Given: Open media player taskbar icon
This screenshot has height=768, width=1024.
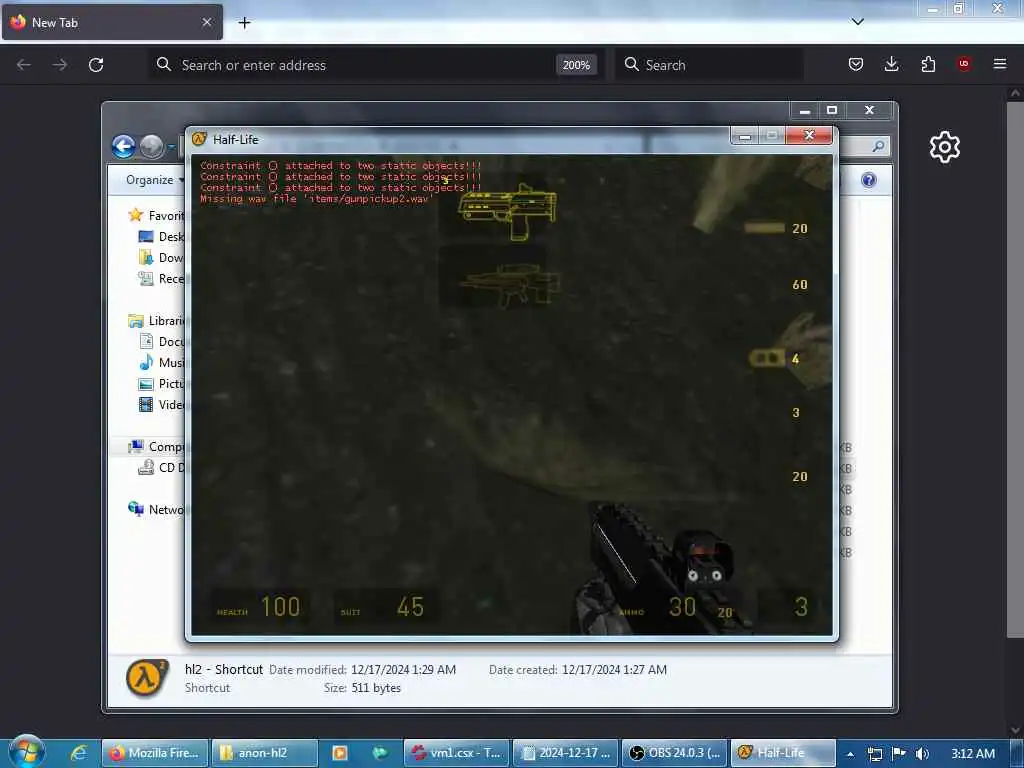Looking at the screenshot, I should [x=340, y=753].
